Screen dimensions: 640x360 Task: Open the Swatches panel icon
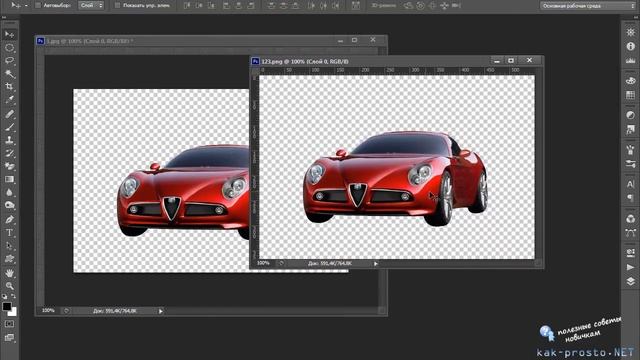coord(630,95)
